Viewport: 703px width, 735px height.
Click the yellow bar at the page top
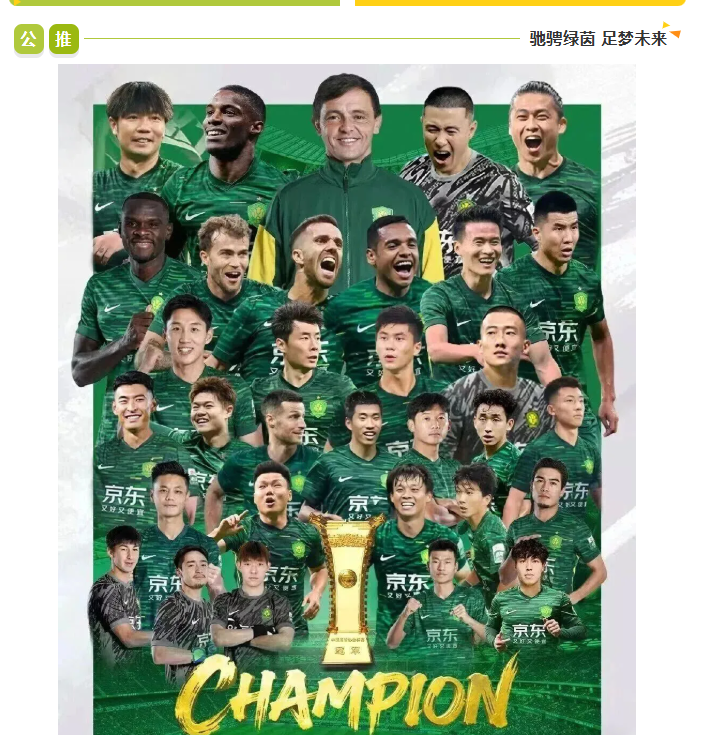pos(520,3)
